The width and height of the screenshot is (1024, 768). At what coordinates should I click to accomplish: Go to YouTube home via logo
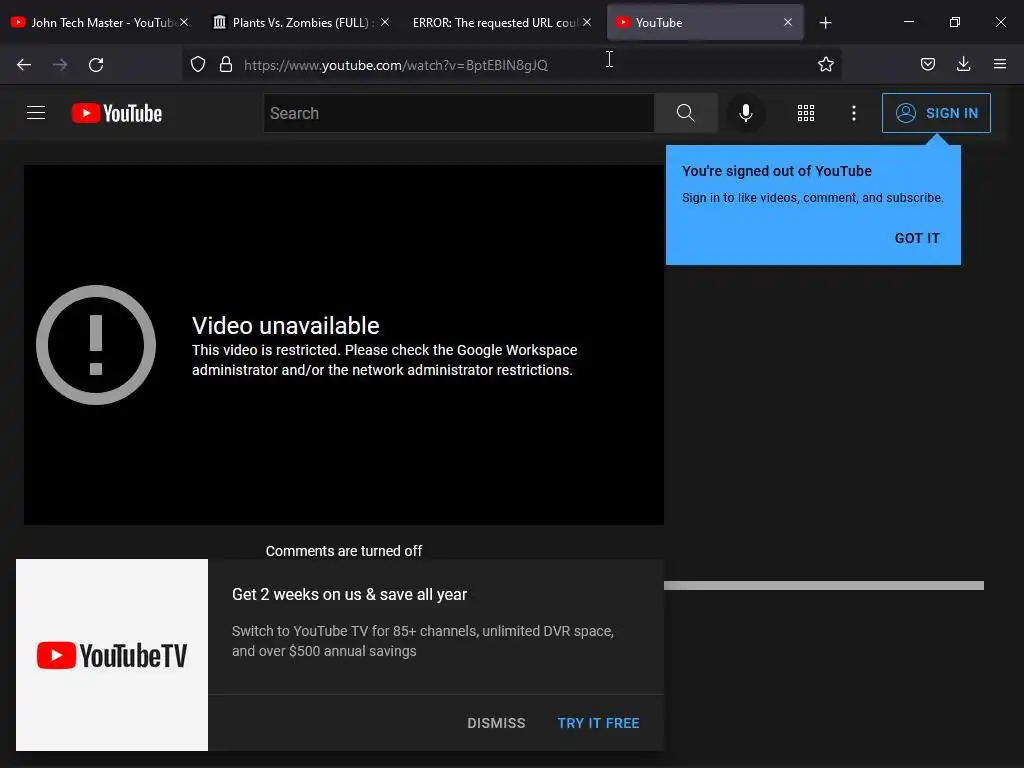click(117, 113)
